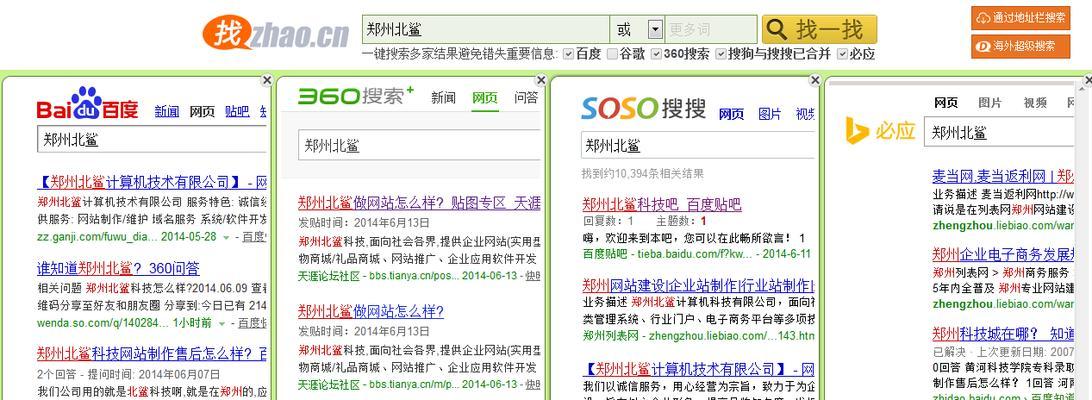Viewport: 1092px width, 400px height.
Task: Open 360搜索 问答 tab
Action: click(x=526, y=98)
